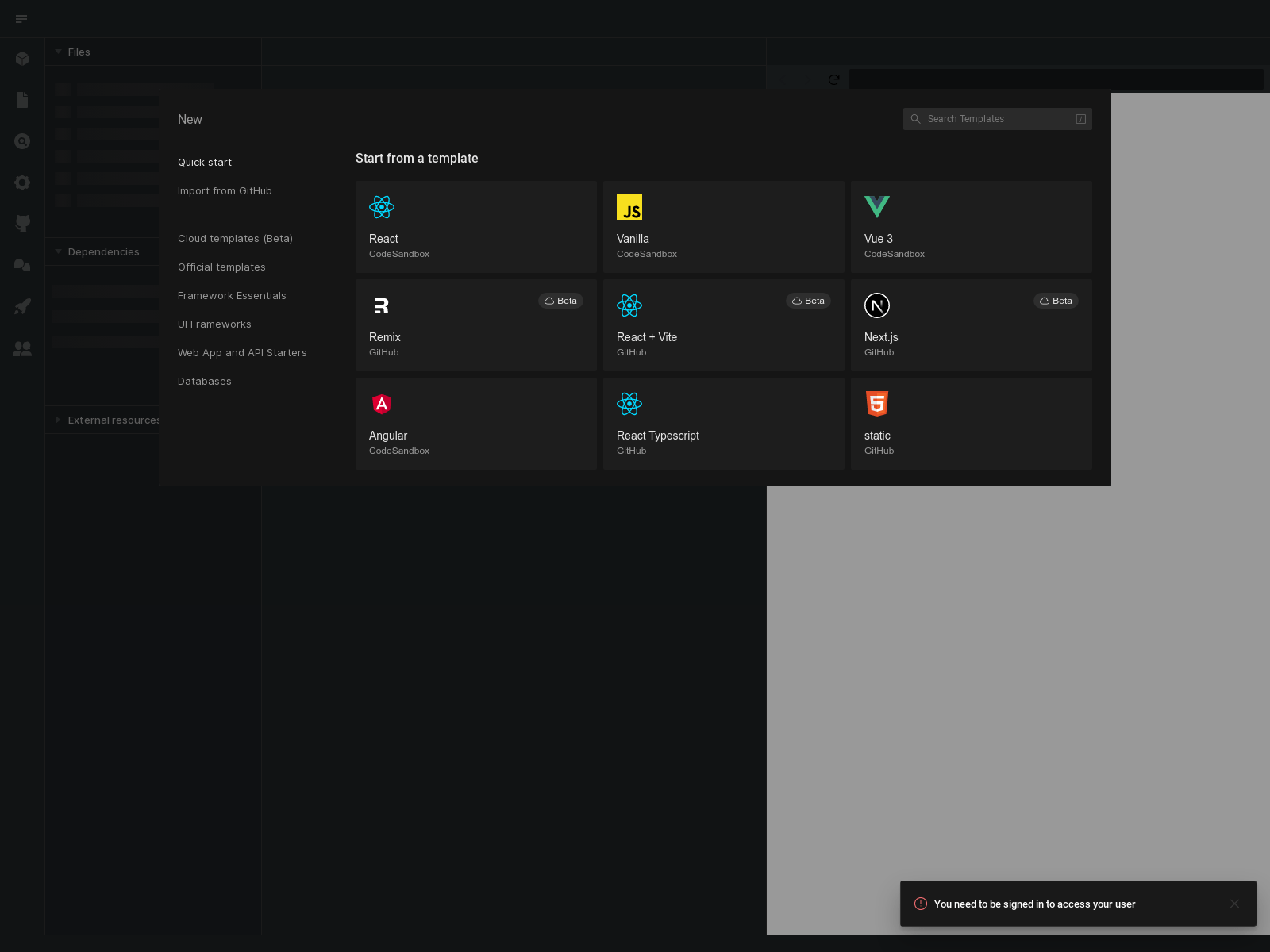Click the Remix logo icon
Screen dimensions: 1270x952
[x=382, y=305]
